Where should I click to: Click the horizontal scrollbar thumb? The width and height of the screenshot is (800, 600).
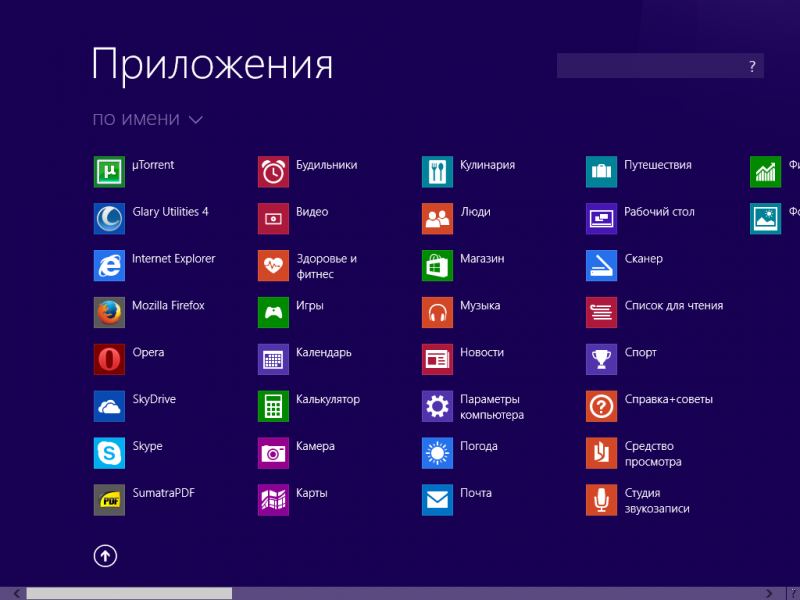pyautogui.click(x=129, y=593)
